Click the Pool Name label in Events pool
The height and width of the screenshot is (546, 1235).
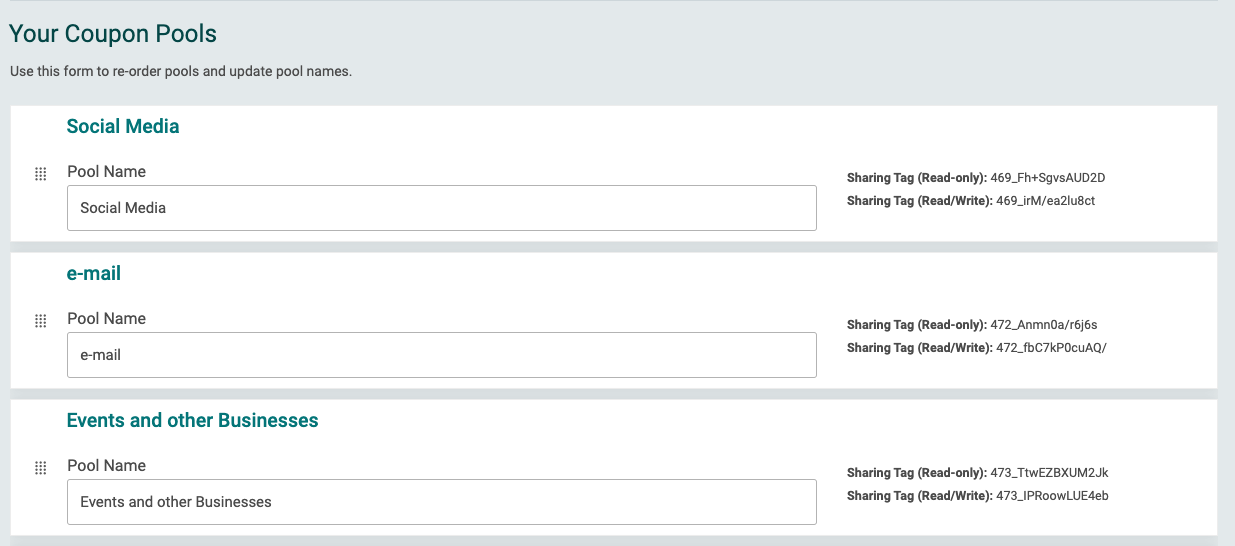click(106, 466)
